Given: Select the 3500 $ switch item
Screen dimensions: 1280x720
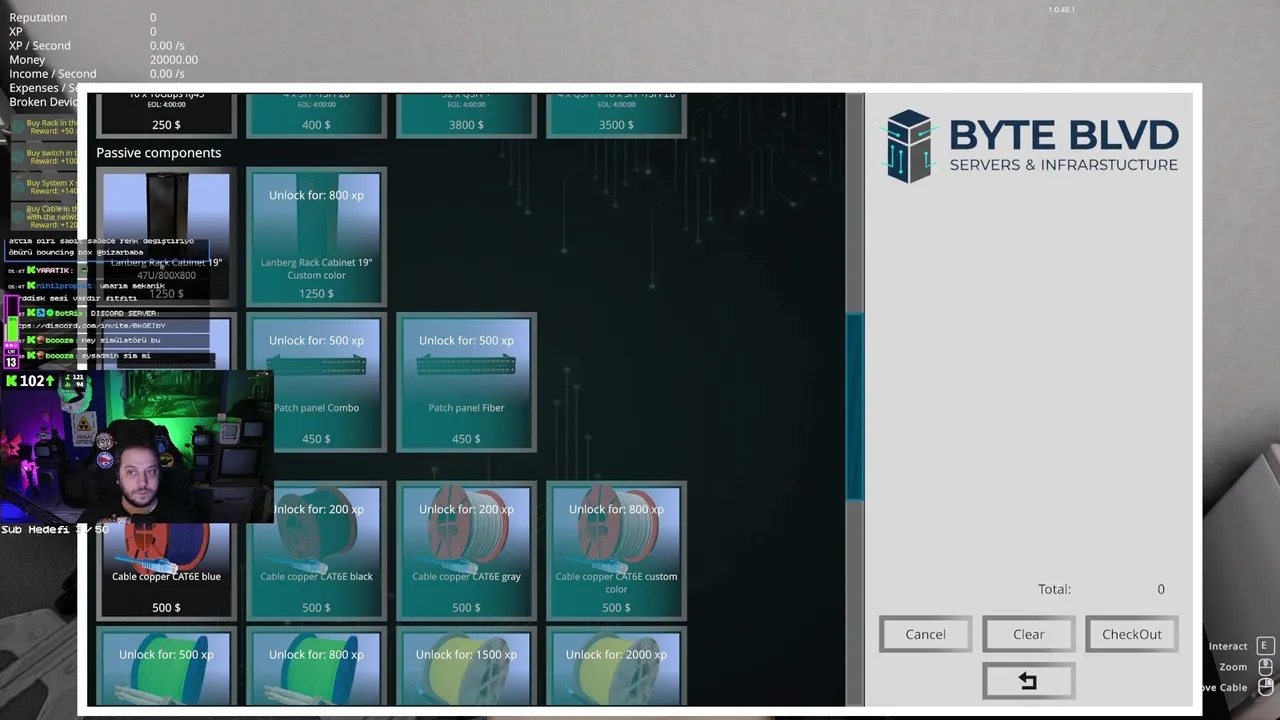Looking at the screenshot, I should 616,115.
